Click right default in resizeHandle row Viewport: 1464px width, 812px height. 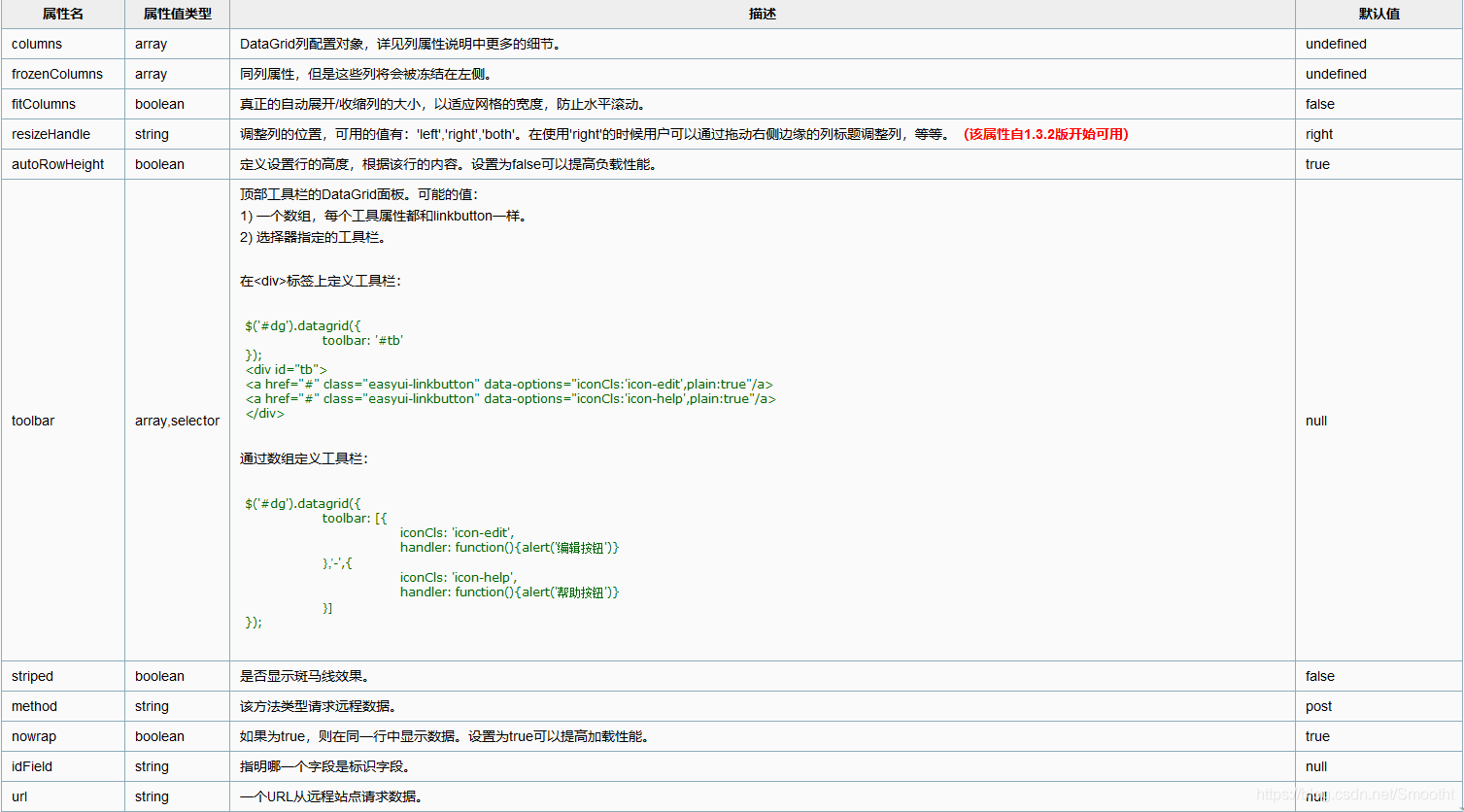pyautogui.click(x=1319, y=134)
